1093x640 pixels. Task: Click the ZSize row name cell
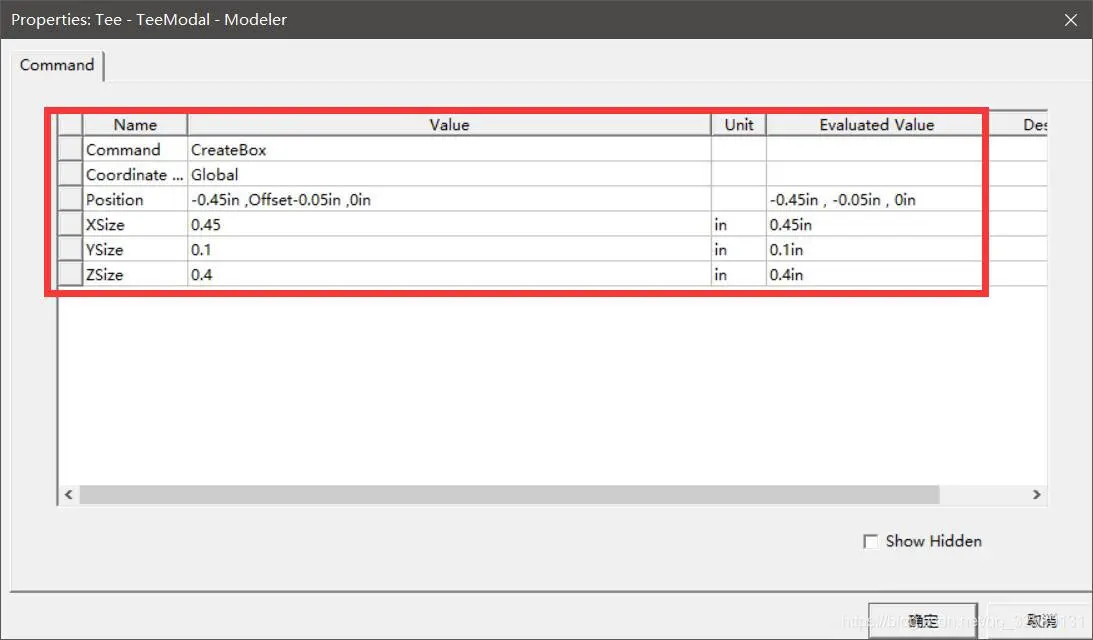(x=135, y=275)
